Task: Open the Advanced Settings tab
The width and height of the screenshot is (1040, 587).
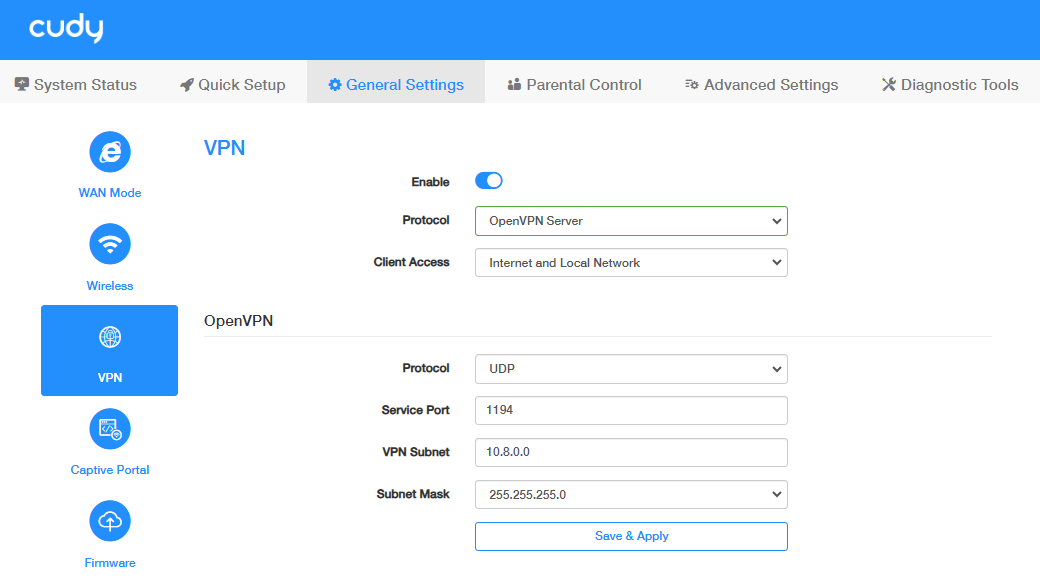Action: pyautogui.click(x=761, y=85)
